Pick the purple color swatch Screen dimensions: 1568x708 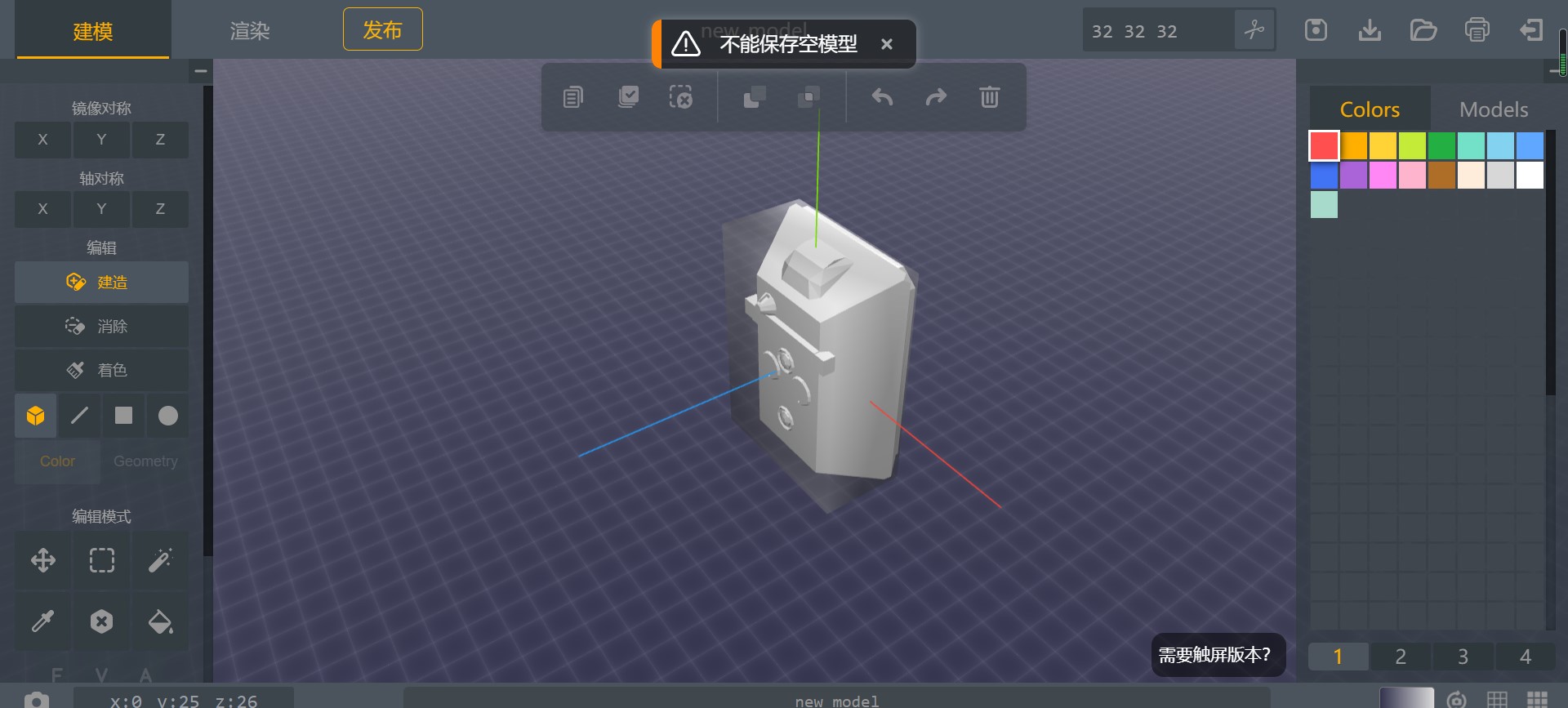tap(1353, 176)
